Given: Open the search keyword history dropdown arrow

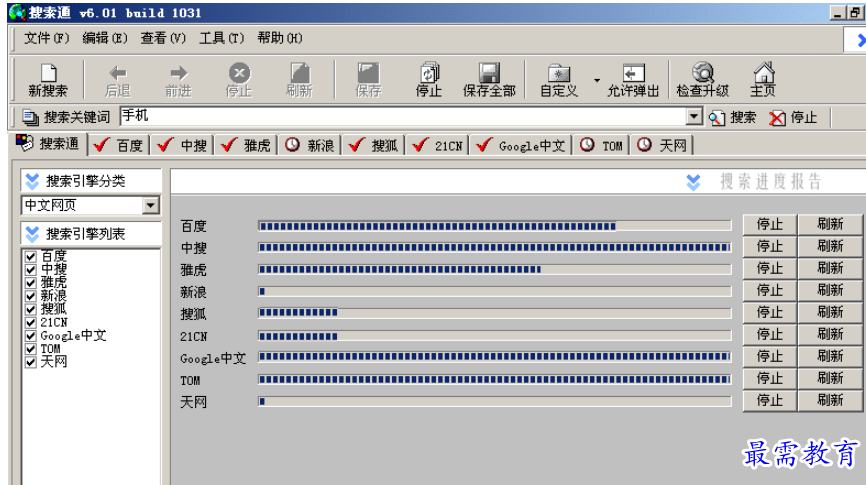Looking at the screenshot, I should 694,116.
